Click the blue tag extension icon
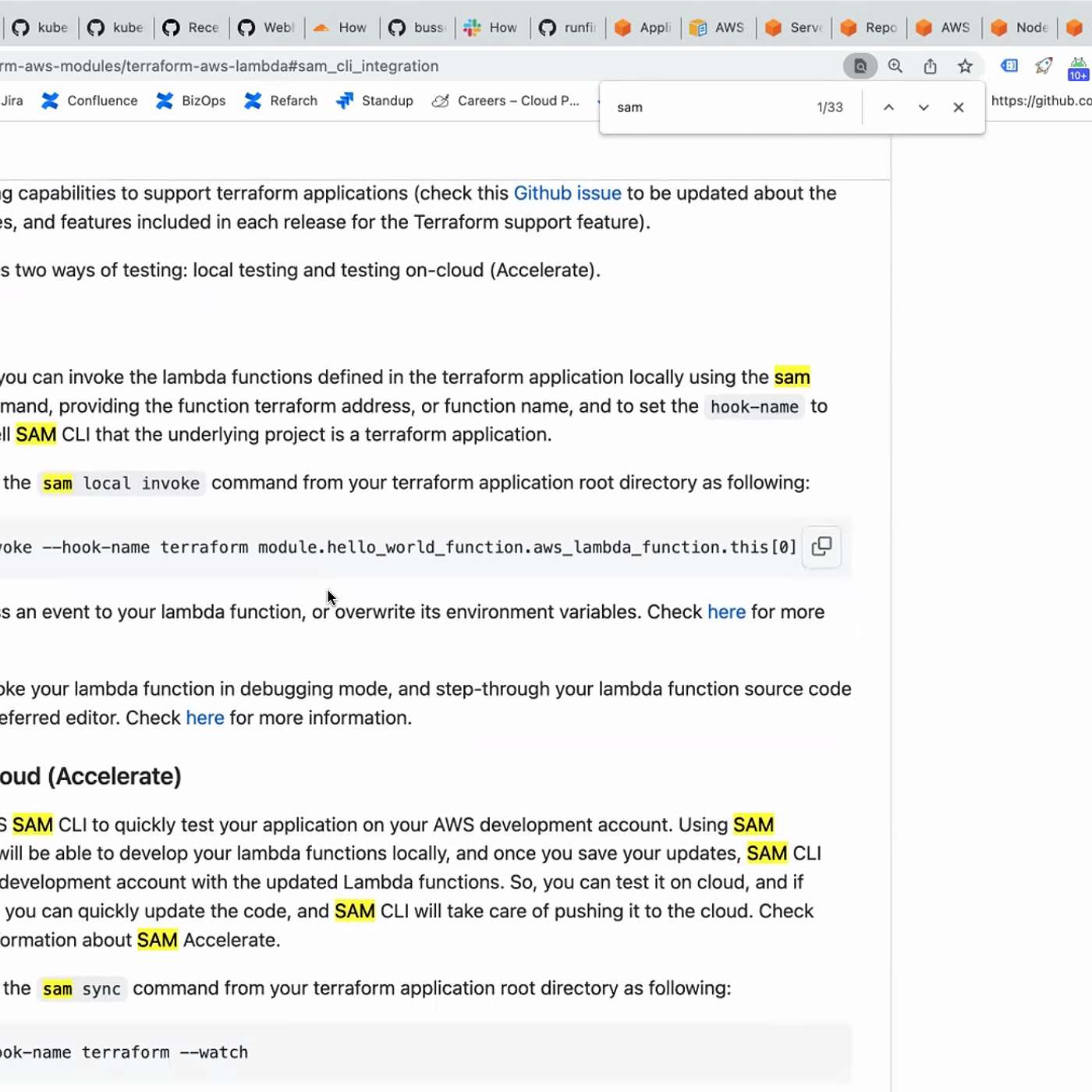Screen dimensions: 1092x1092 tap(1009, 66)
